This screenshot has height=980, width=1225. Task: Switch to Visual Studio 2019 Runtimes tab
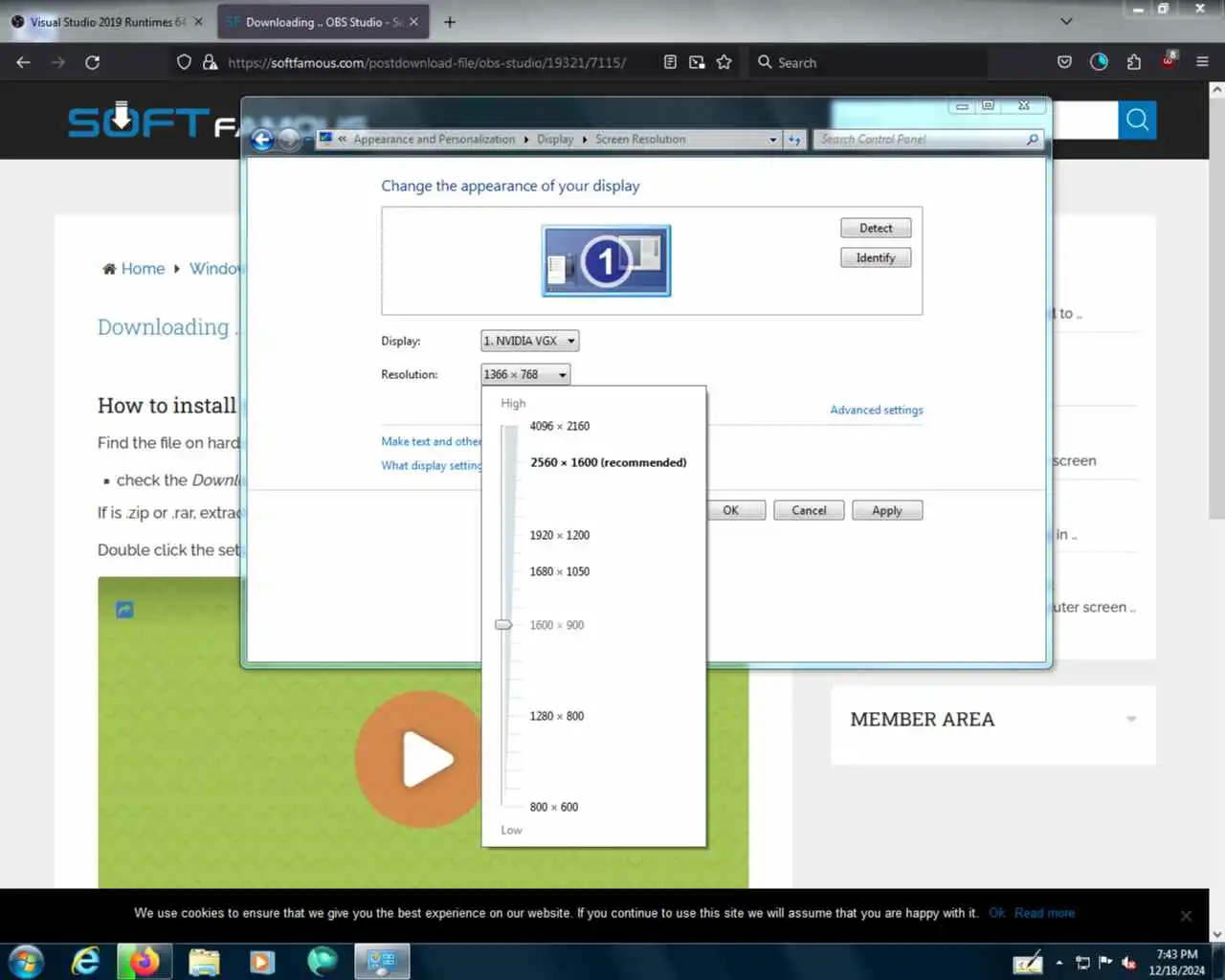106,22
